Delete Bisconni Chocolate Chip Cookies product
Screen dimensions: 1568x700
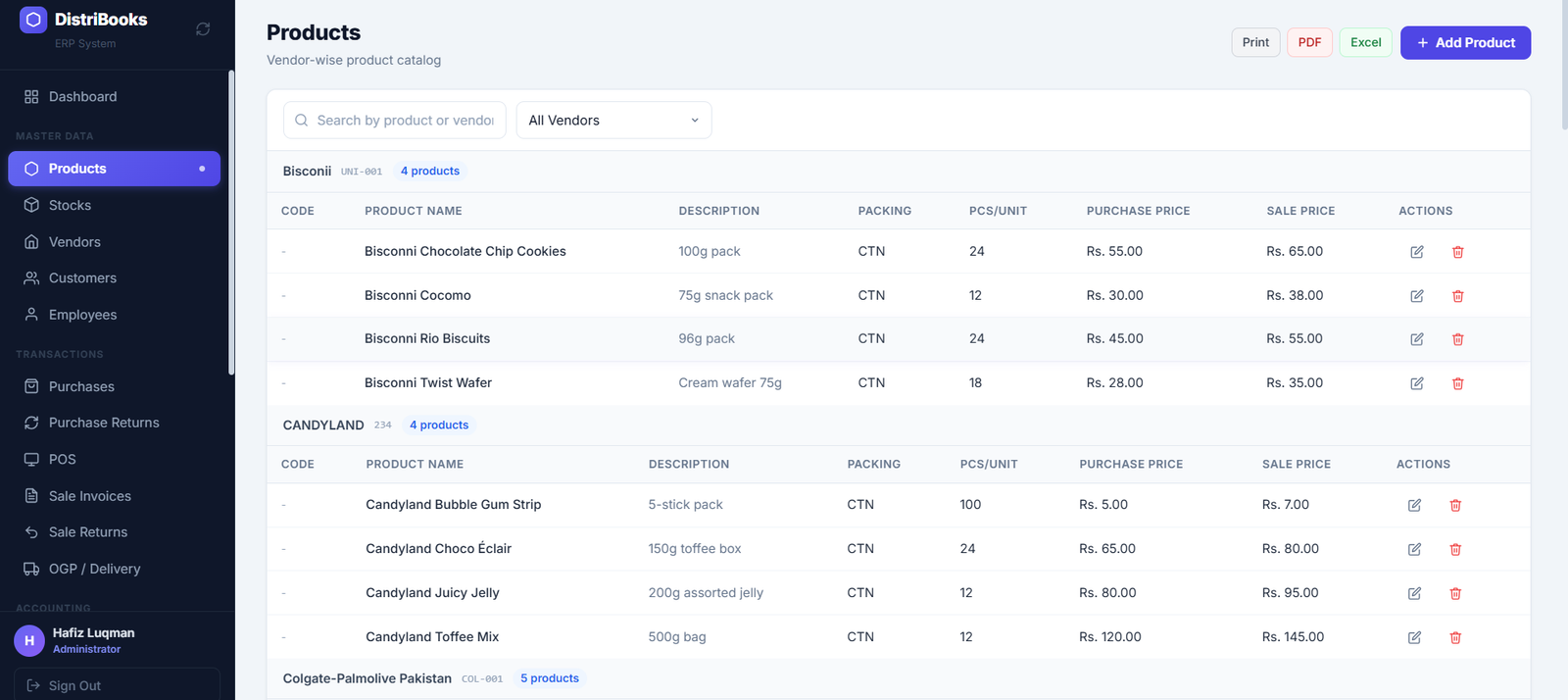pos(1457,252)
